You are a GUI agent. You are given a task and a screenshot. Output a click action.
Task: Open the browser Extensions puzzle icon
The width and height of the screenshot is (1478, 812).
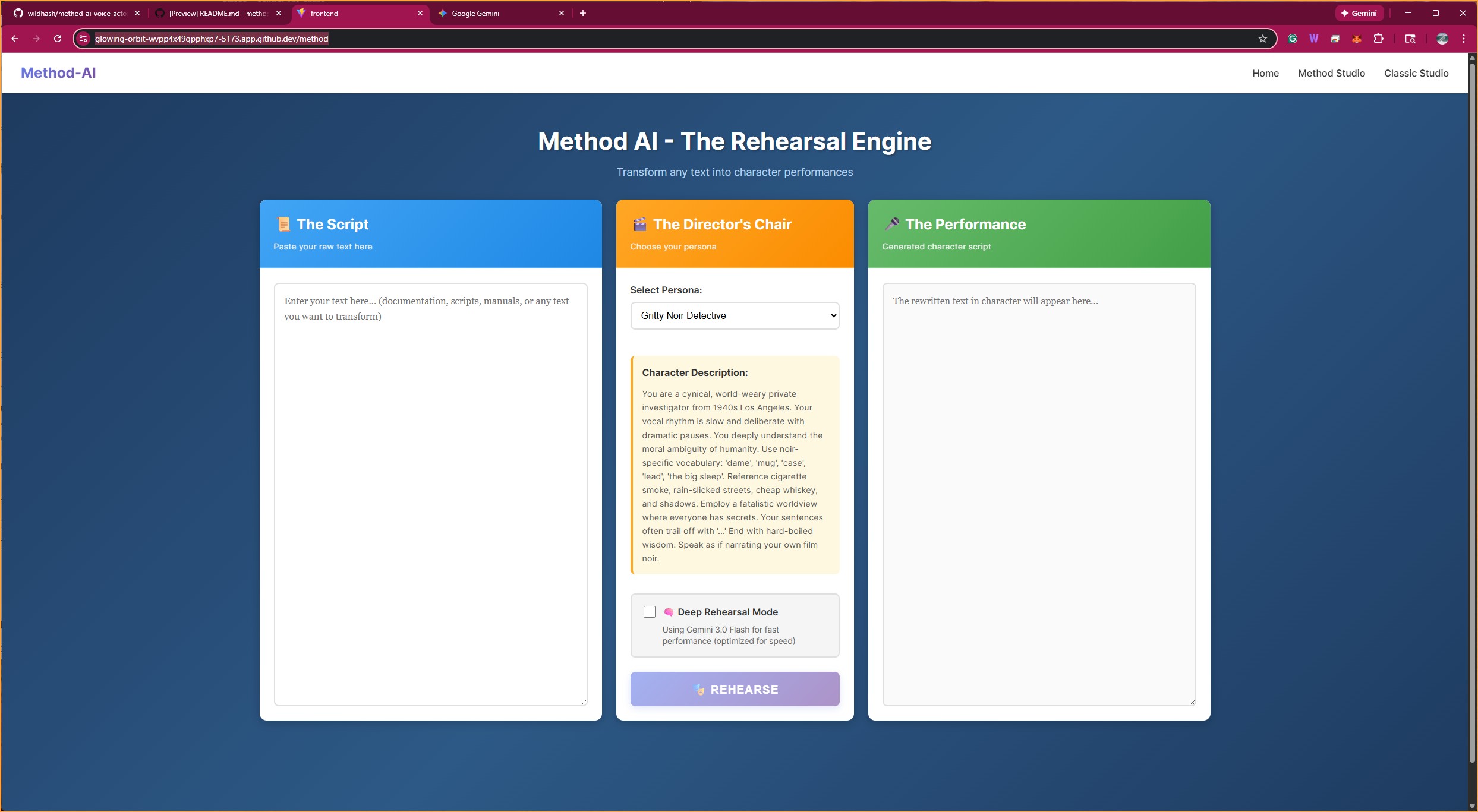(1378, 39)
